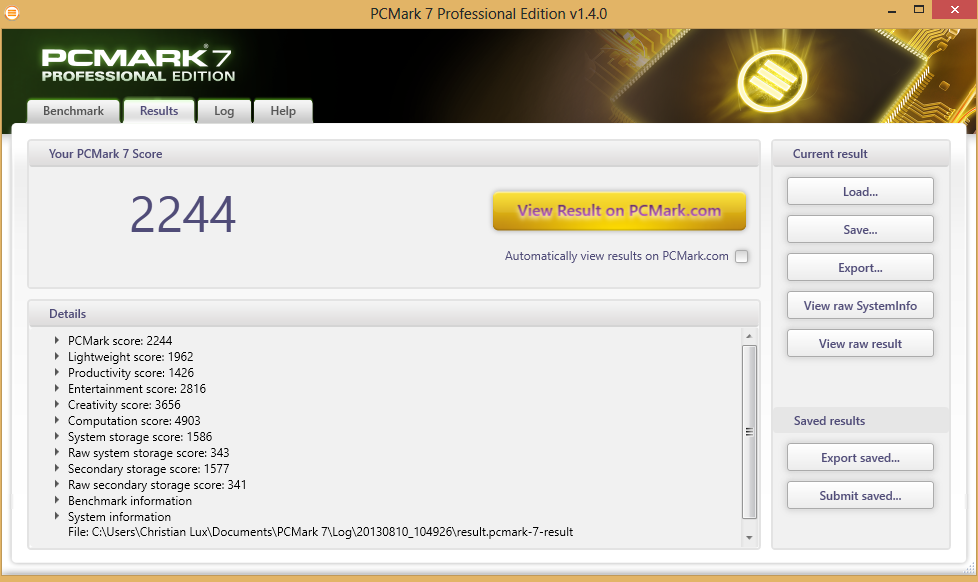Click 'Raw secondary storage score: 341' text
Image resolution: width=978 pixels, height=582 pixels.
157,485
